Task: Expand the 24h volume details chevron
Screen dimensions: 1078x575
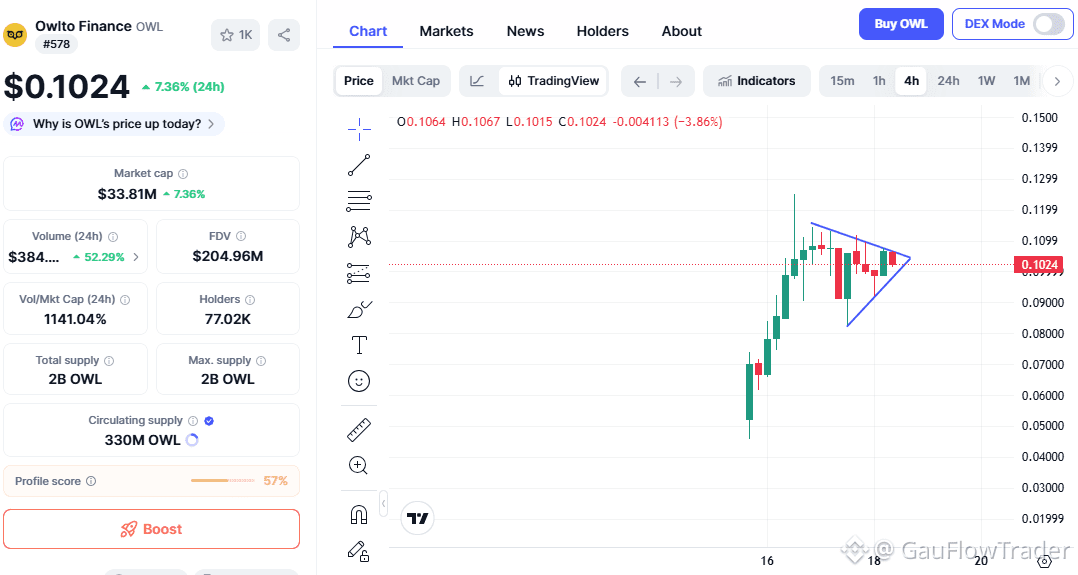Action: click(x=136, y=257)
